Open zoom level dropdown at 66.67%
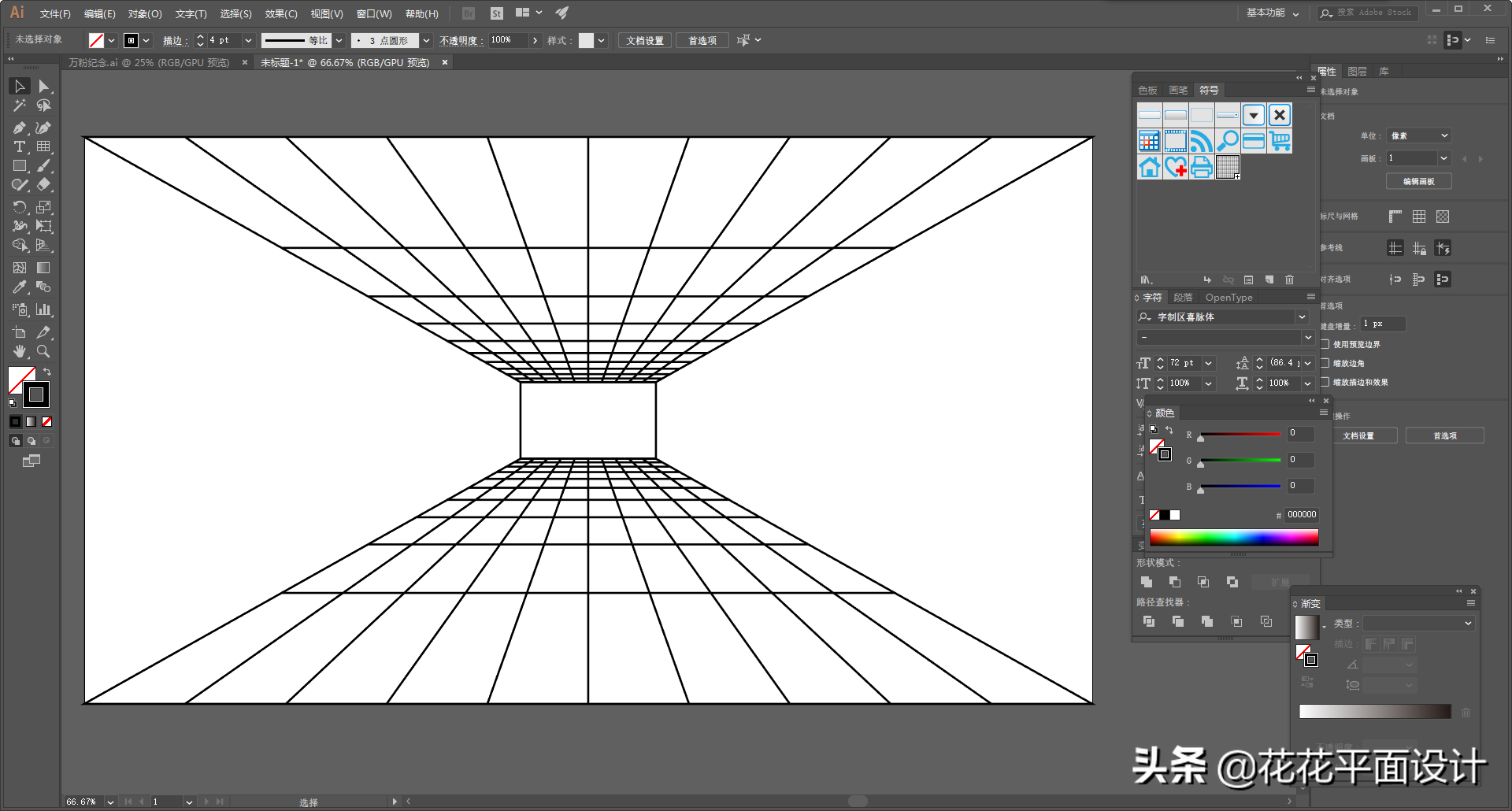The height and width of the screenshot is (811, 1512). click(110, 802)
